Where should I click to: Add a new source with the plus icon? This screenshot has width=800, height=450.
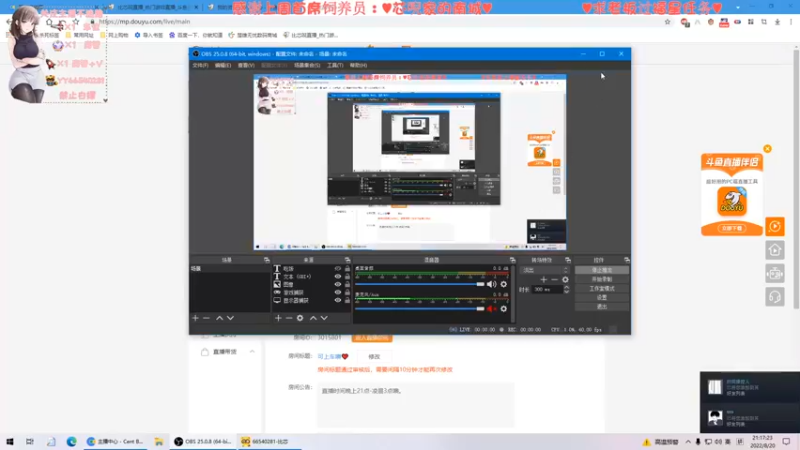pyautogui.click(x=278, y=318)
